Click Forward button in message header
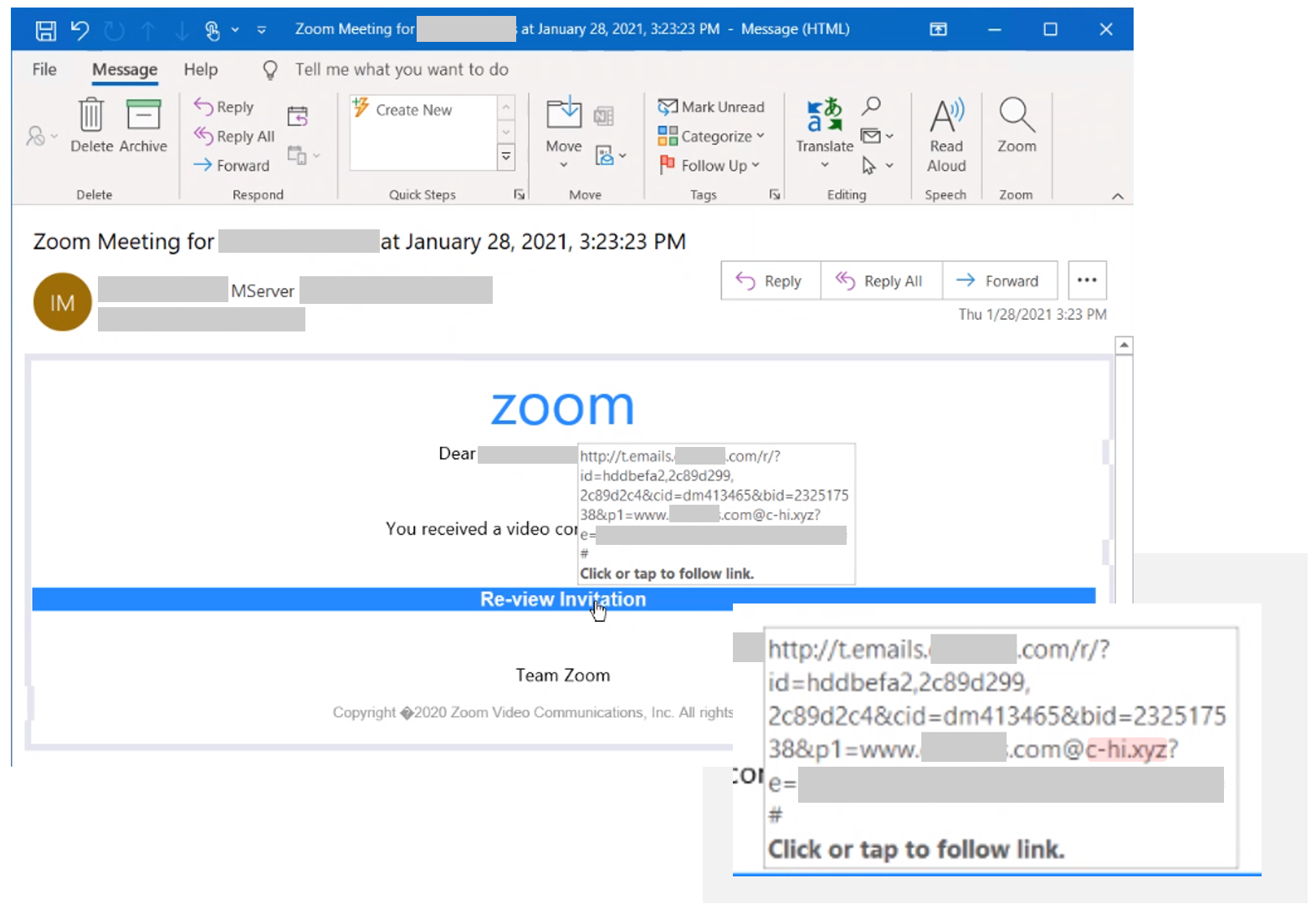This screenshot has width=1316, height=909. point(999,281)
